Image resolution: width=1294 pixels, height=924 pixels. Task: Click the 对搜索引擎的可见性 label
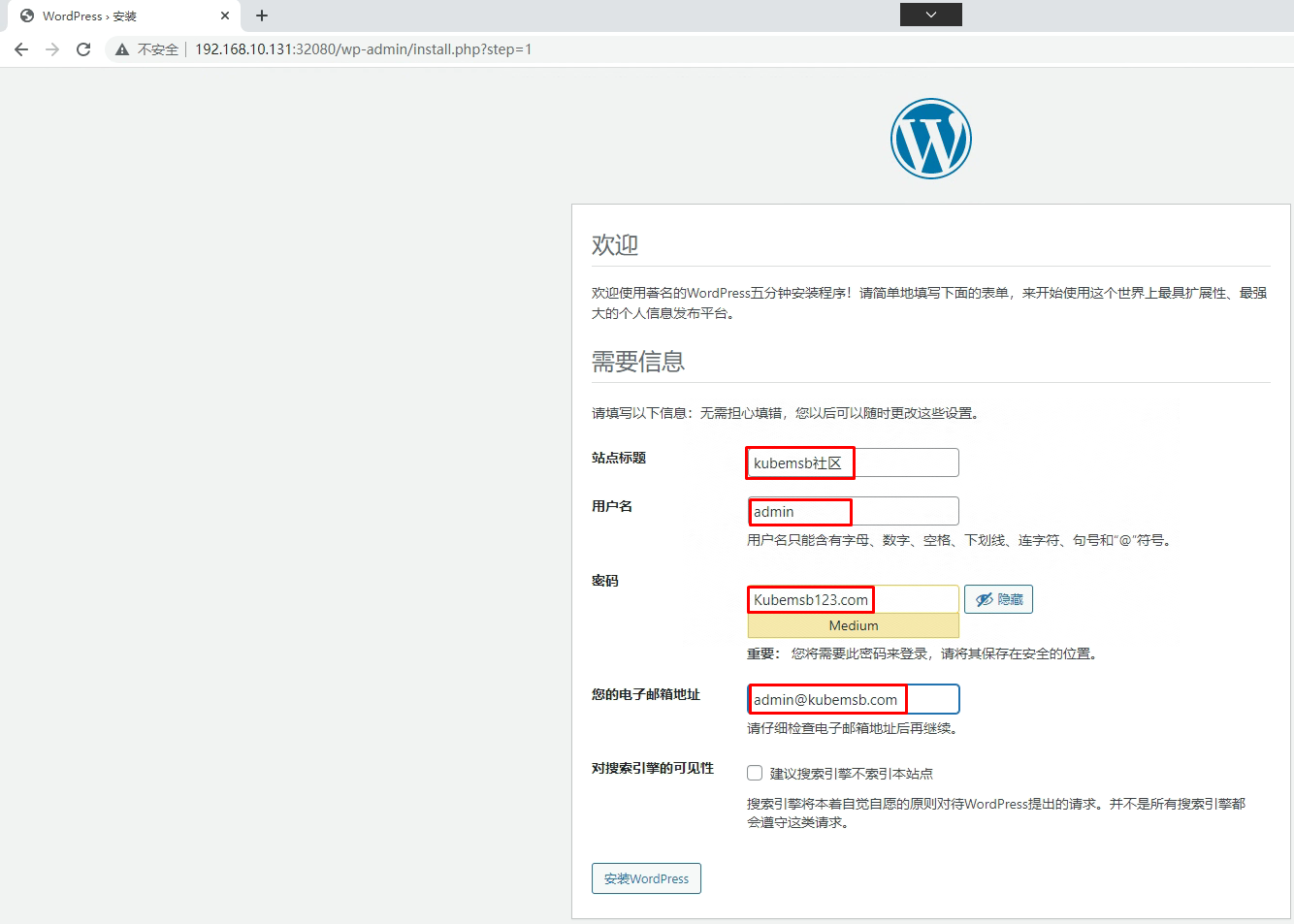tap(653, 768)
